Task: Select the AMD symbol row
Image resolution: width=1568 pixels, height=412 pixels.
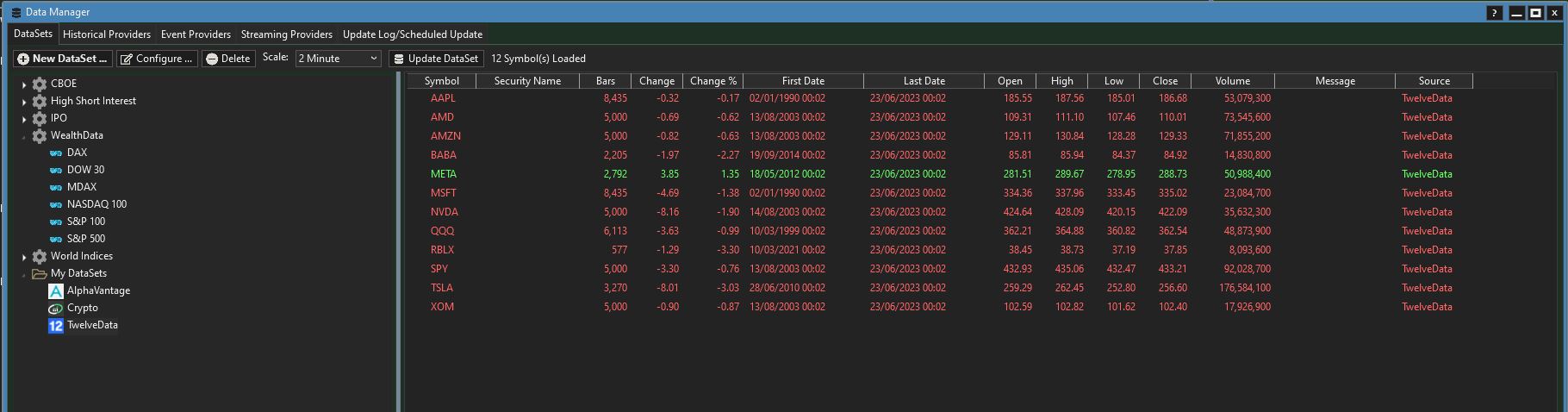Action: point(939,117)
